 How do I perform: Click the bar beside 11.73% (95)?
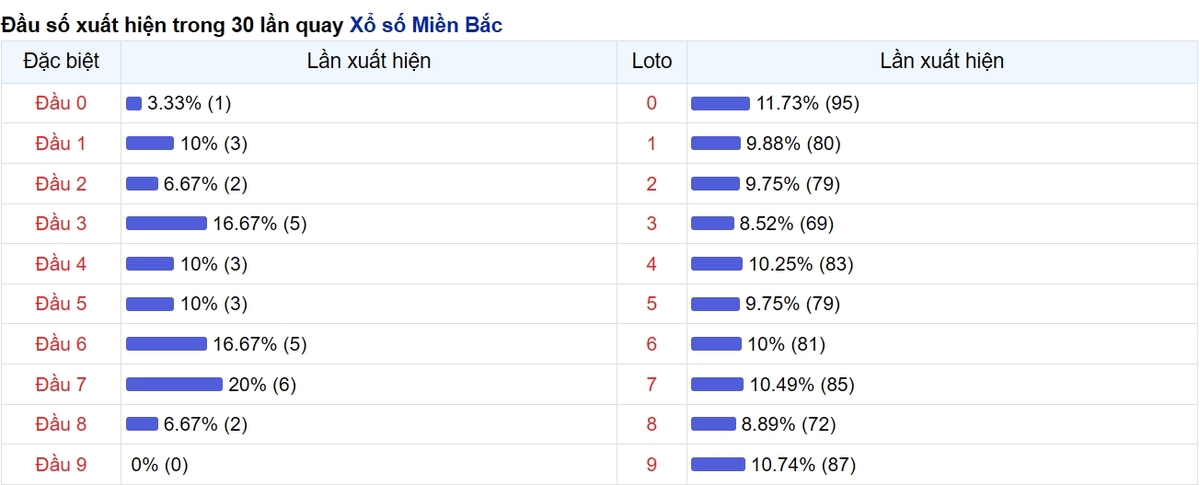click(720, 103)
